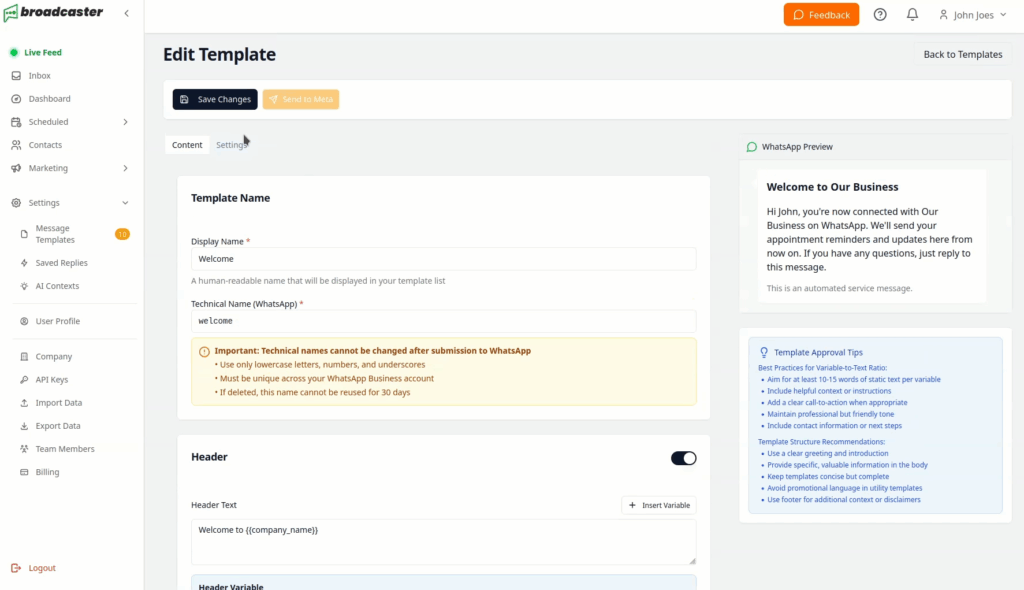Click the orange Feedback button

point(822,15)
